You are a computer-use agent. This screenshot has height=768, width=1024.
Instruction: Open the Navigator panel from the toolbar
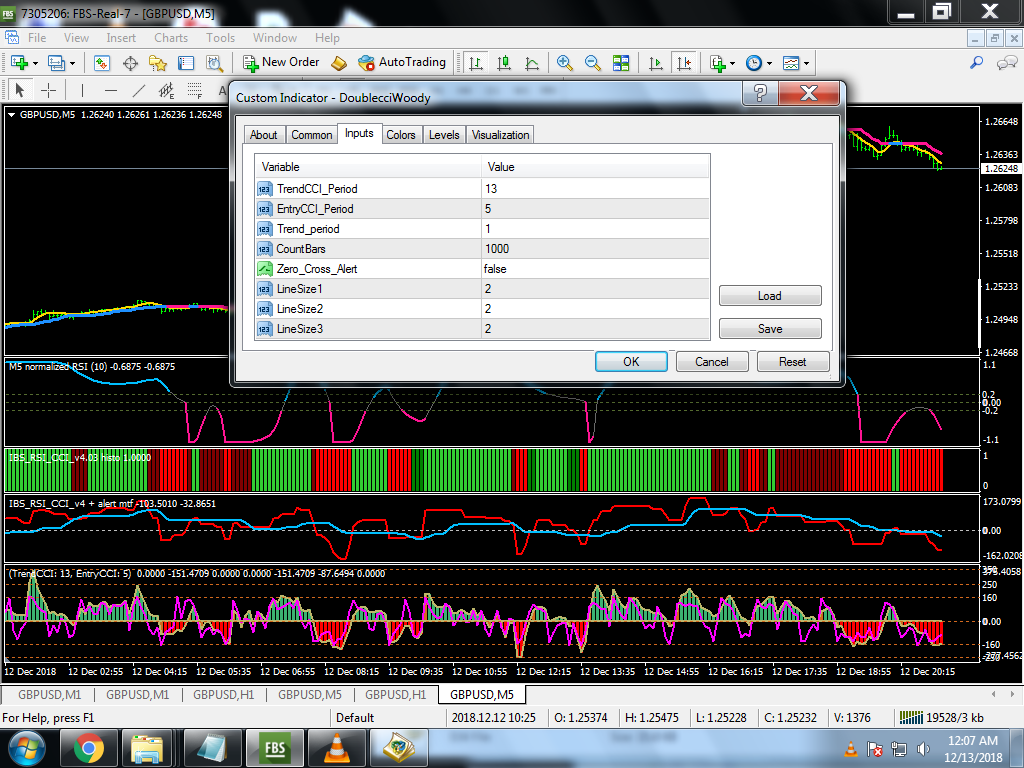click(157, 62)
